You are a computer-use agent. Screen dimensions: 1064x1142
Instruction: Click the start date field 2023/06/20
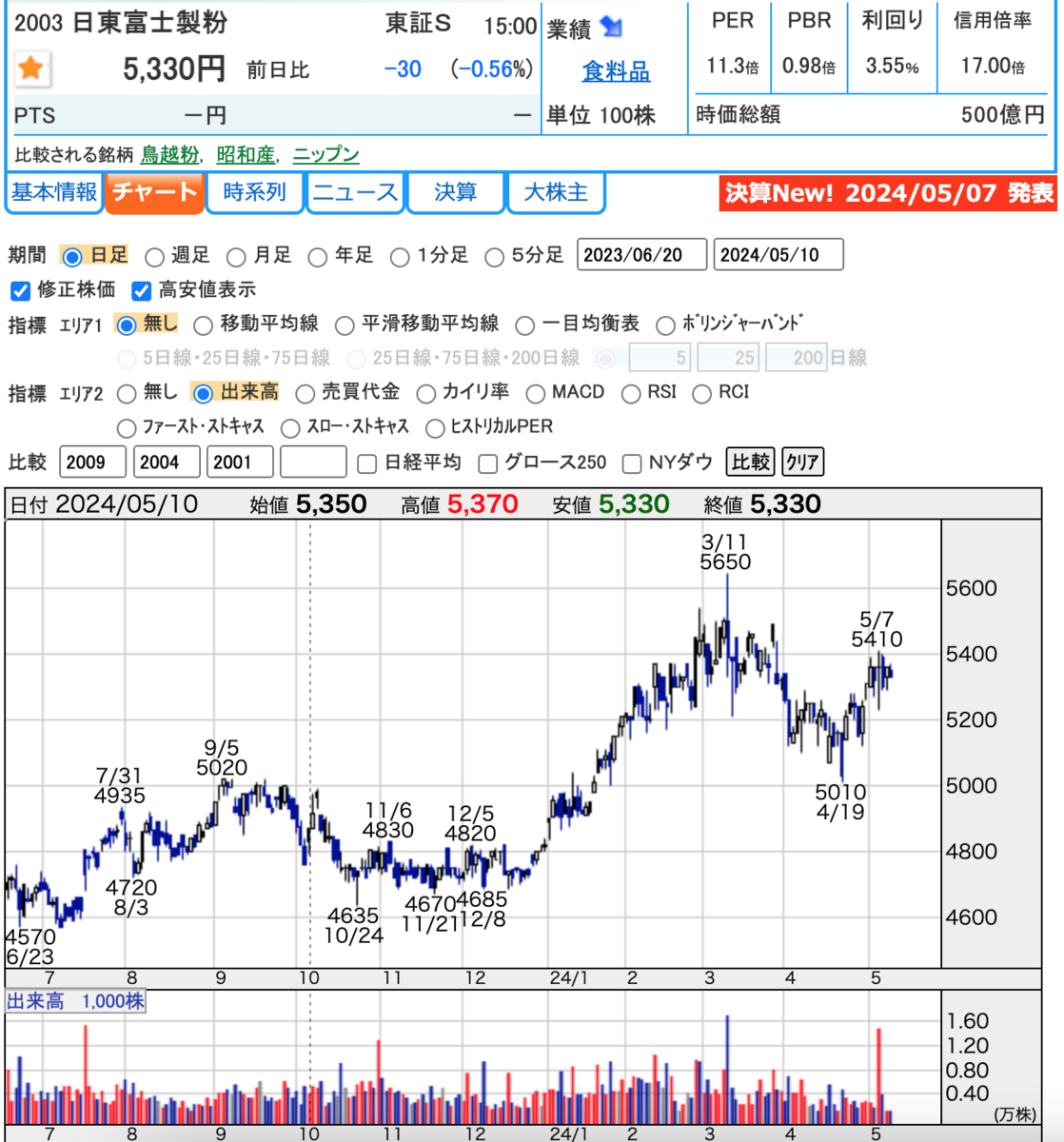tap(641, 255)
